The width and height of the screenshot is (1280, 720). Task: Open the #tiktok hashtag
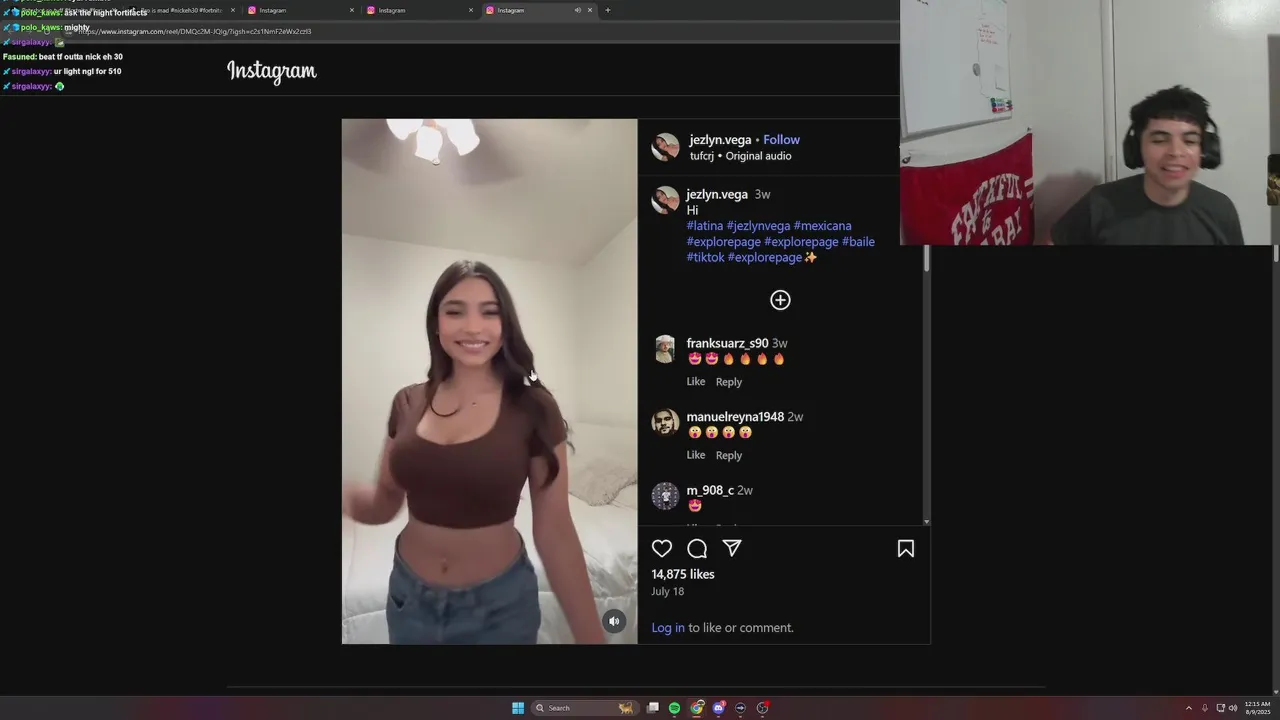(x=705, y=258)
